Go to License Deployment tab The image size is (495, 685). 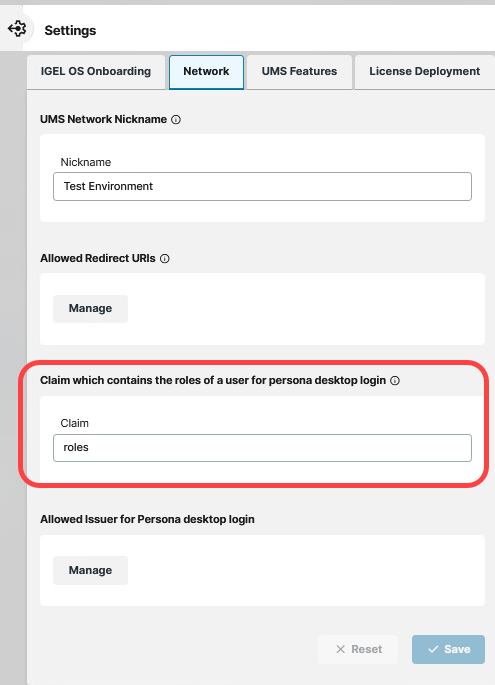[425, 72]
